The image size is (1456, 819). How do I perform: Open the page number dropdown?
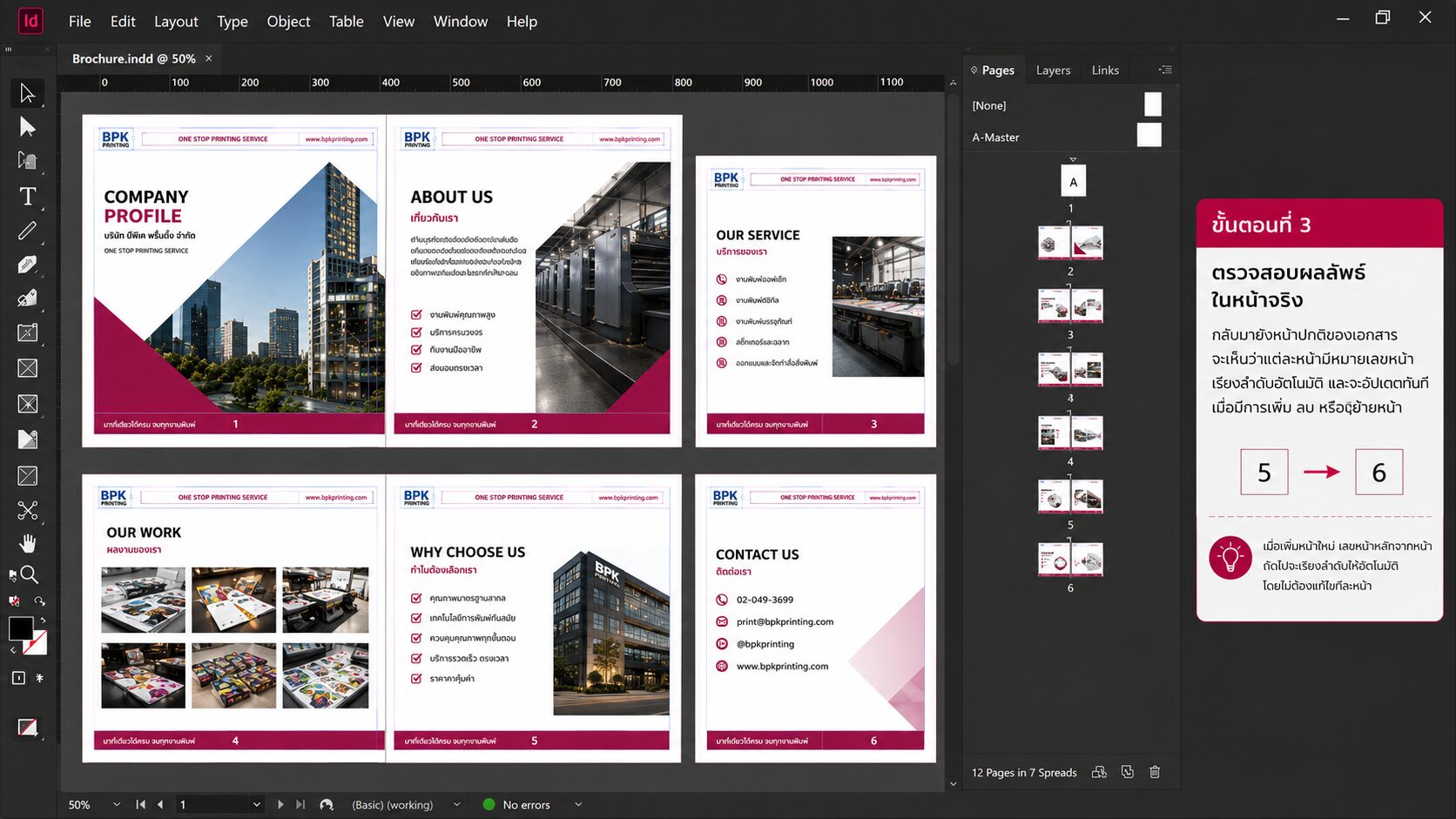256,804
